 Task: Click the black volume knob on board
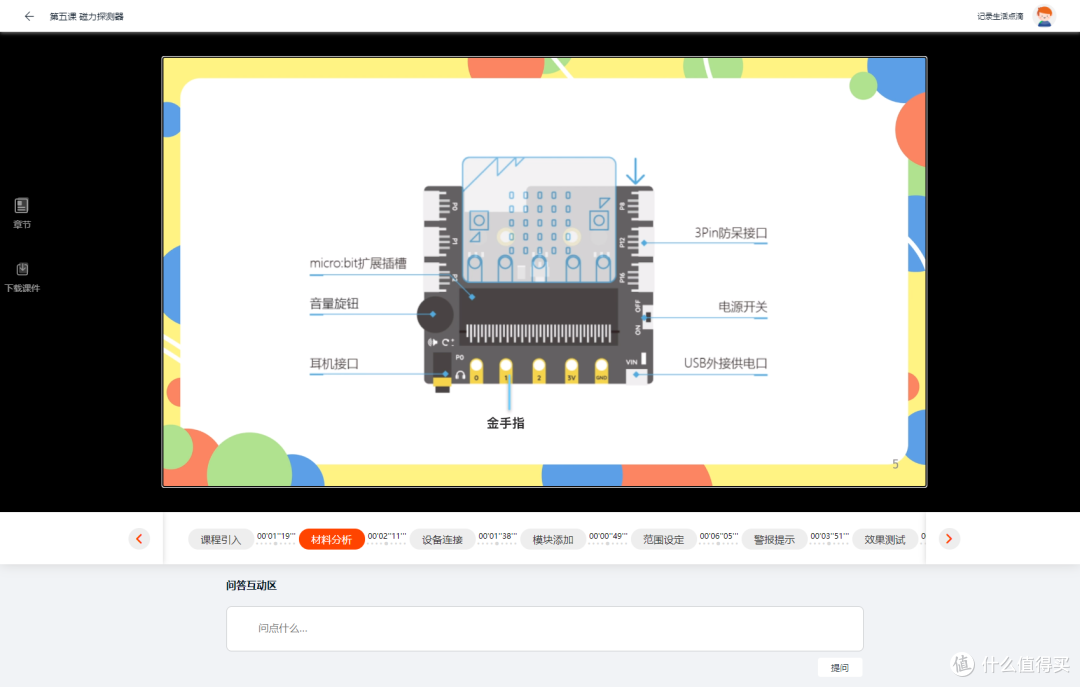tap(435, 314)
